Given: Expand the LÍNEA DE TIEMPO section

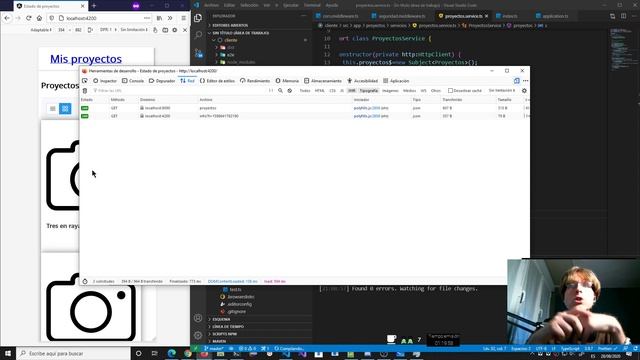Looking at the screenshot, I should pyautogui.click(x=228, y=327).
